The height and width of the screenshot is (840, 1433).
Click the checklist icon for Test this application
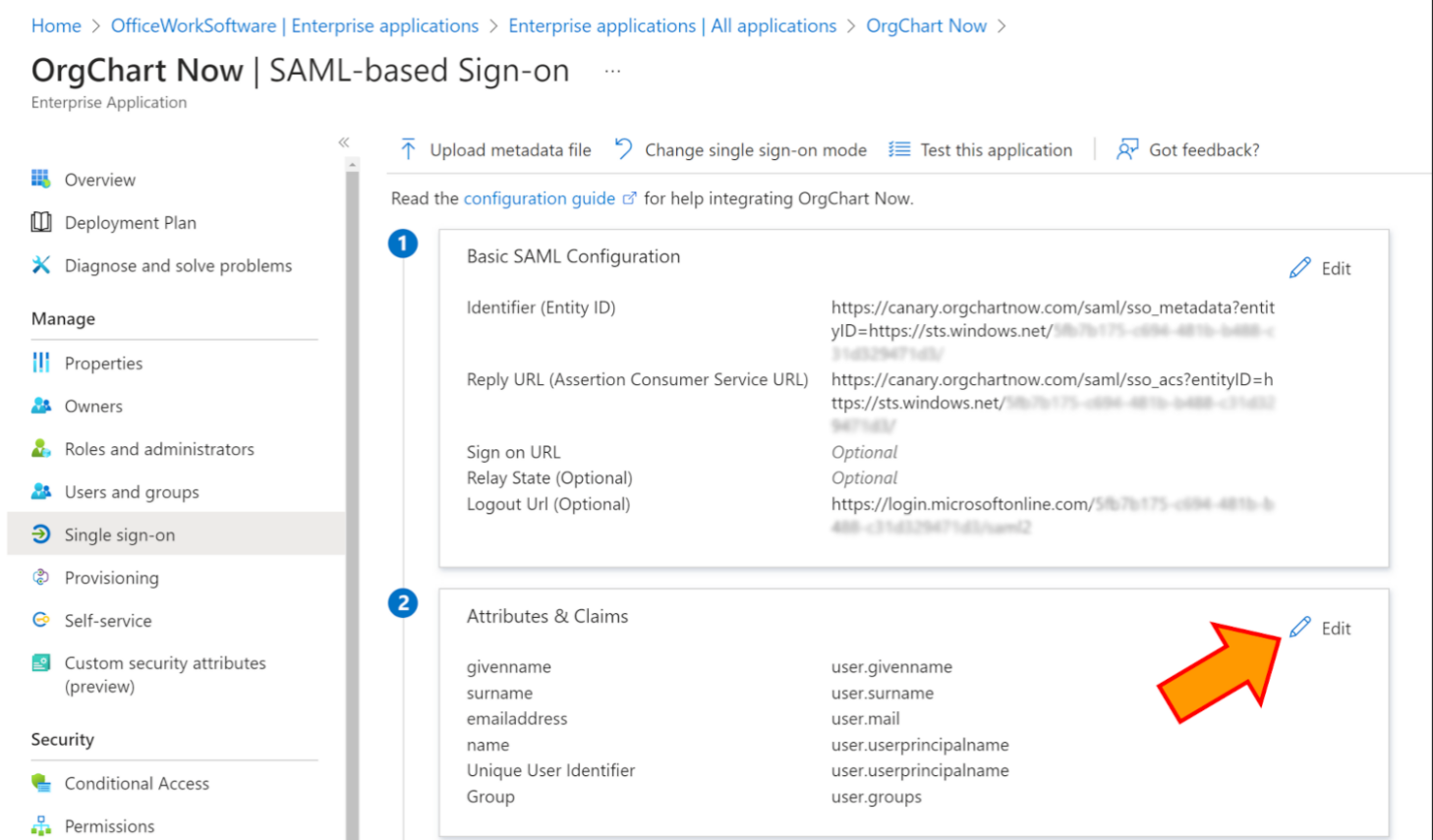coord(899,149)
